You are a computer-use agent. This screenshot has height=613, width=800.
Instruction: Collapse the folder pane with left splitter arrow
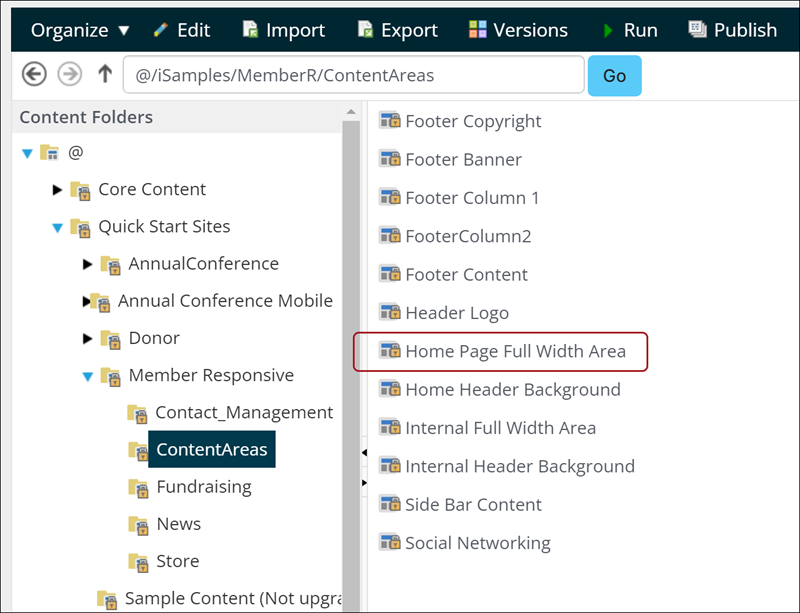click(364, 453)
